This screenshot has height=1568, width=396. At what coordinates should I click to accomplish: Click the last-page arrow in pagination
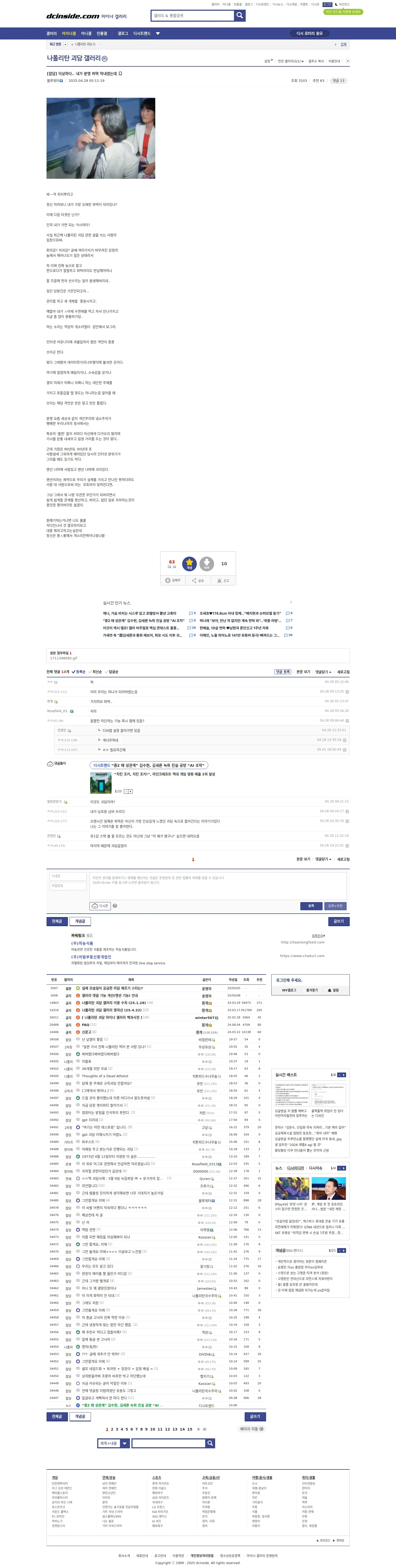[x=205, y=1429]
